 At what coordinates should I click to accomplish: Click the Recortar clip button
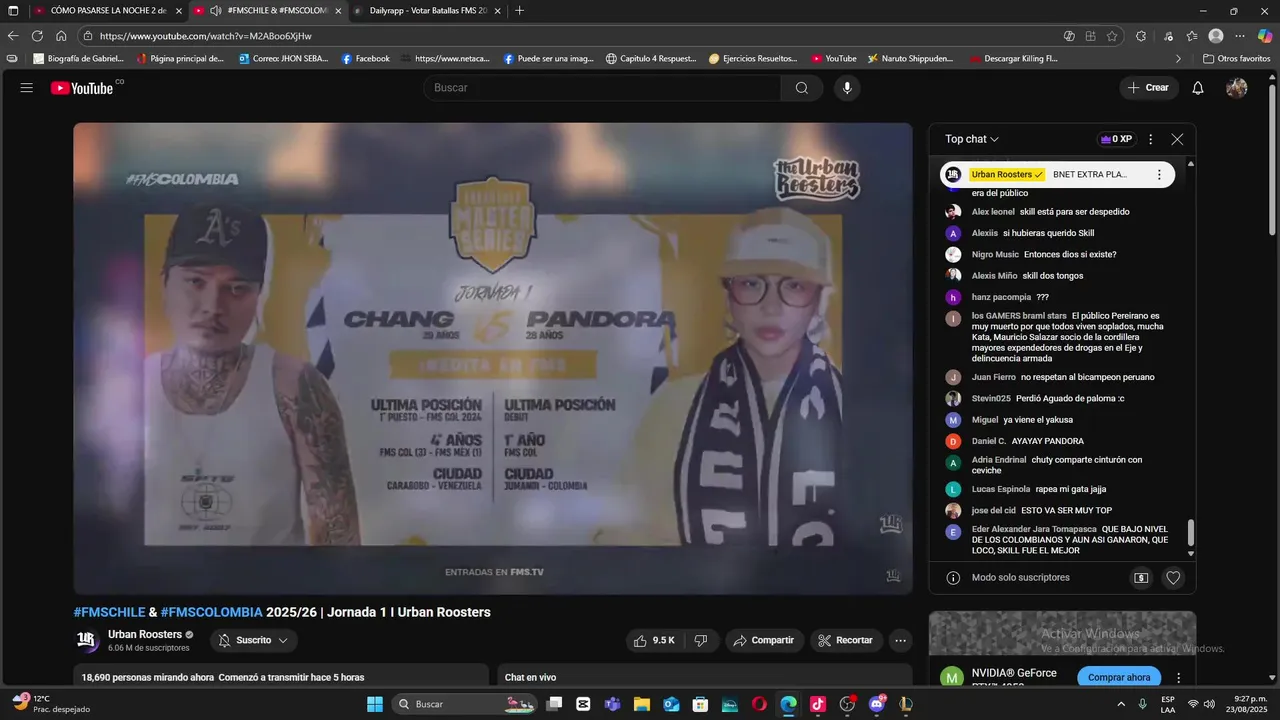pyautogui.click(x=846, y=640)
